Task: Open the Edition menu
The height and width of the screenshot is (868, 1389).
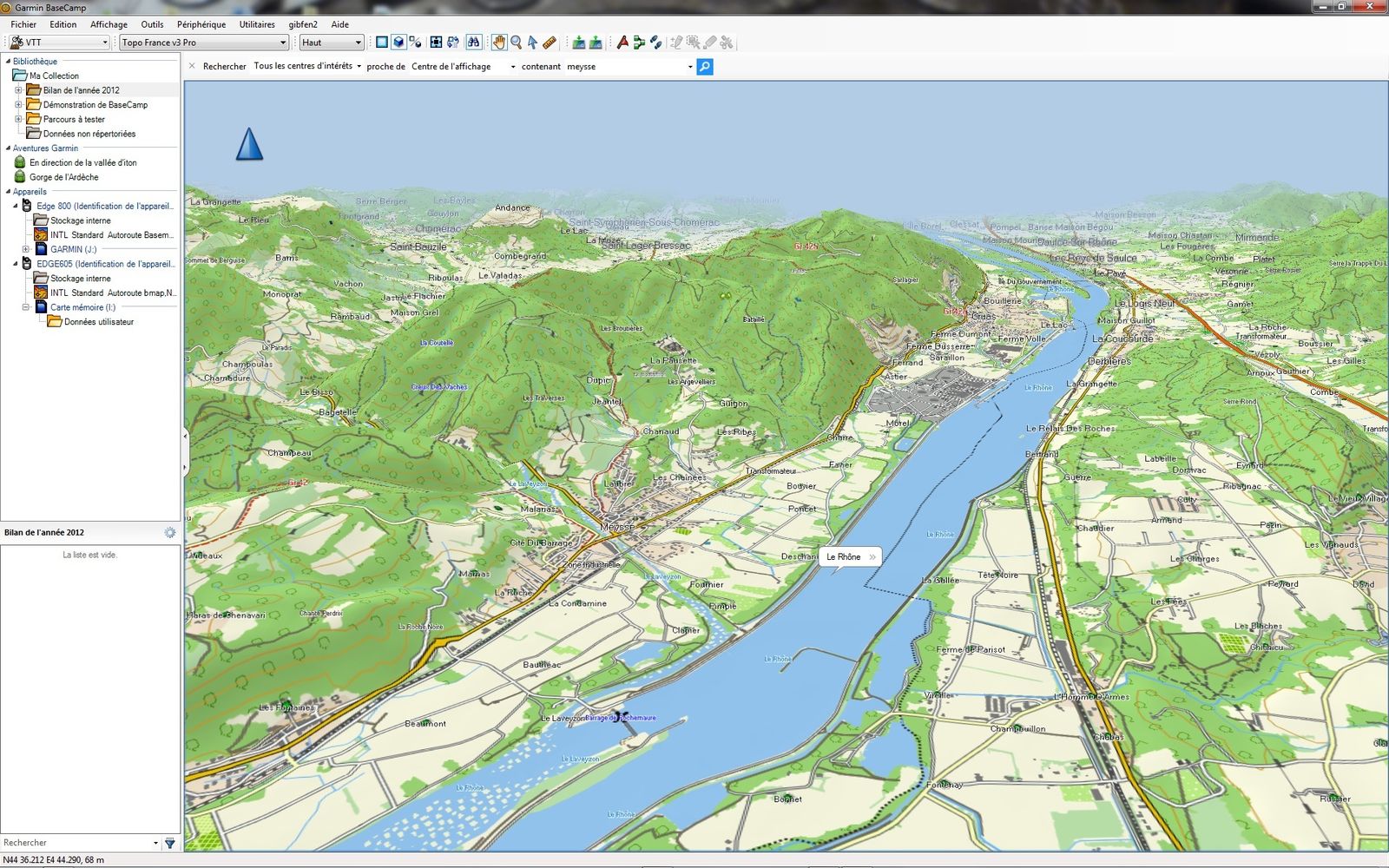Action: (63, 24)
